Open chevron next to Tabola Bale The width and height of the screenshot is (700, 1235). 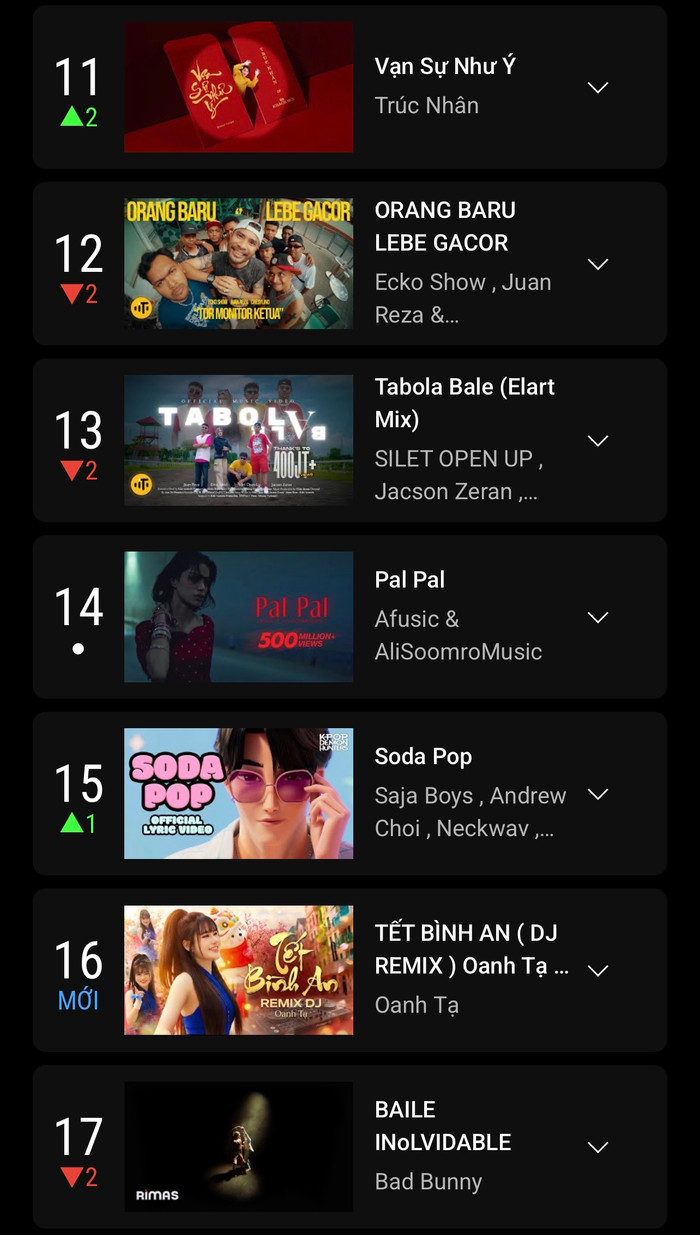[598, 441]
